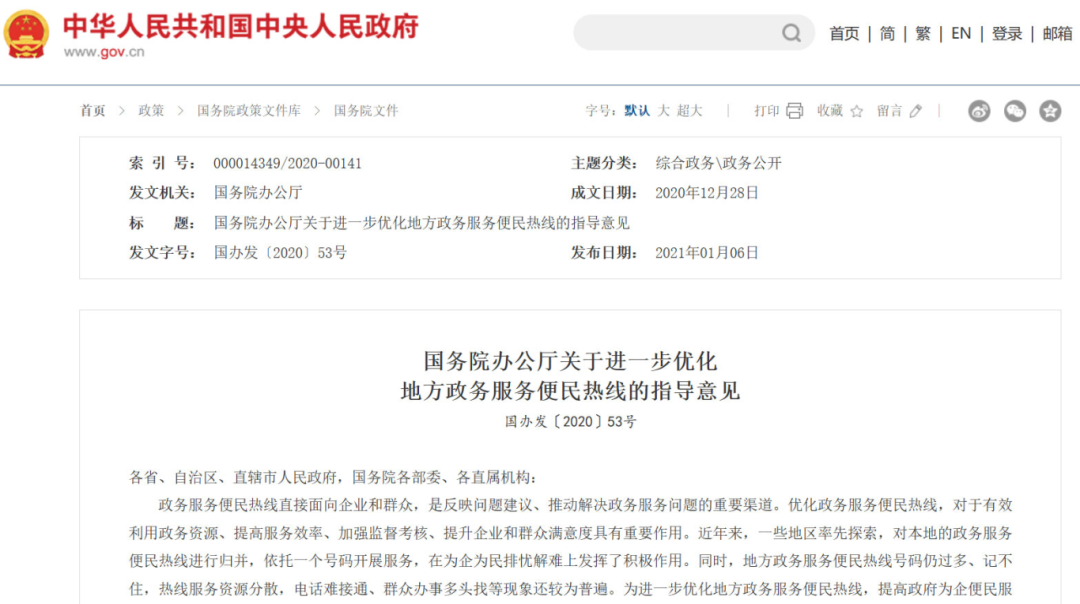Click the pencil icon beside 留言
Screen dimensions: 1080x604
coord(915,111)
